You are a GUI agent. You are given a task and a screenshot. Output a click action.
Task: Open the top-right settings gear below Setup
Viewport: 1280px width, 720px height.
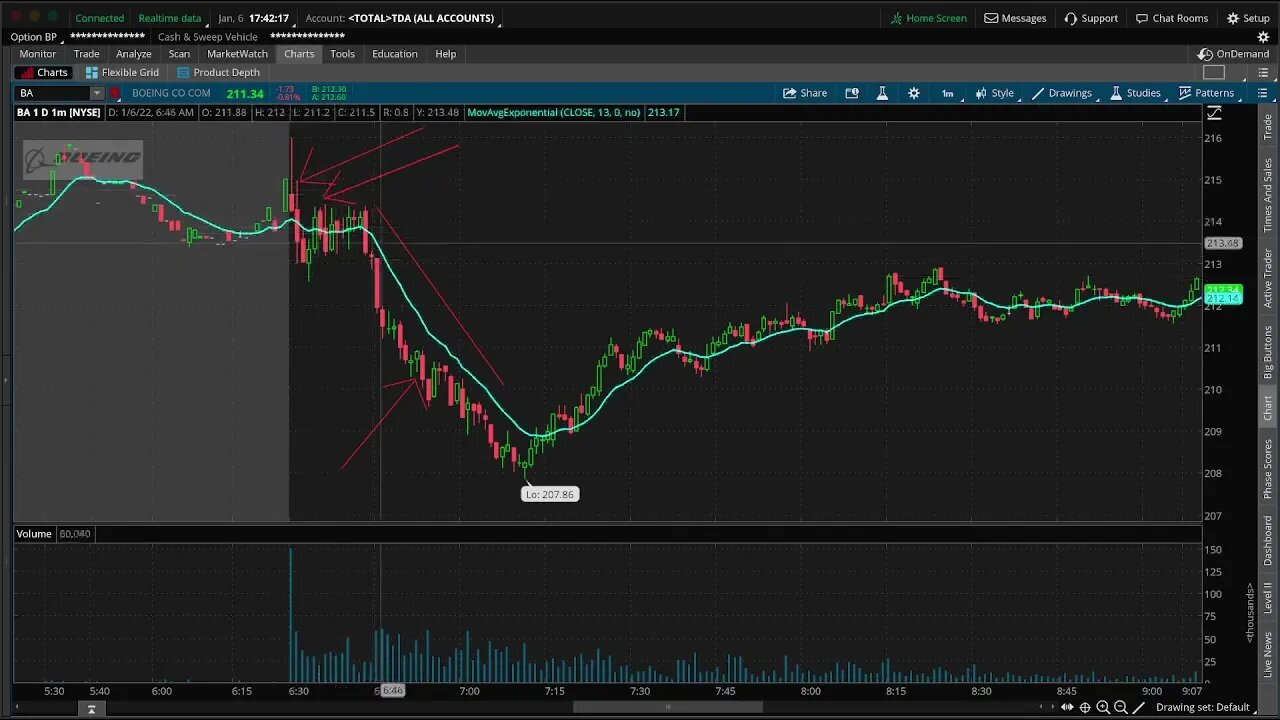click(1263, 37)
